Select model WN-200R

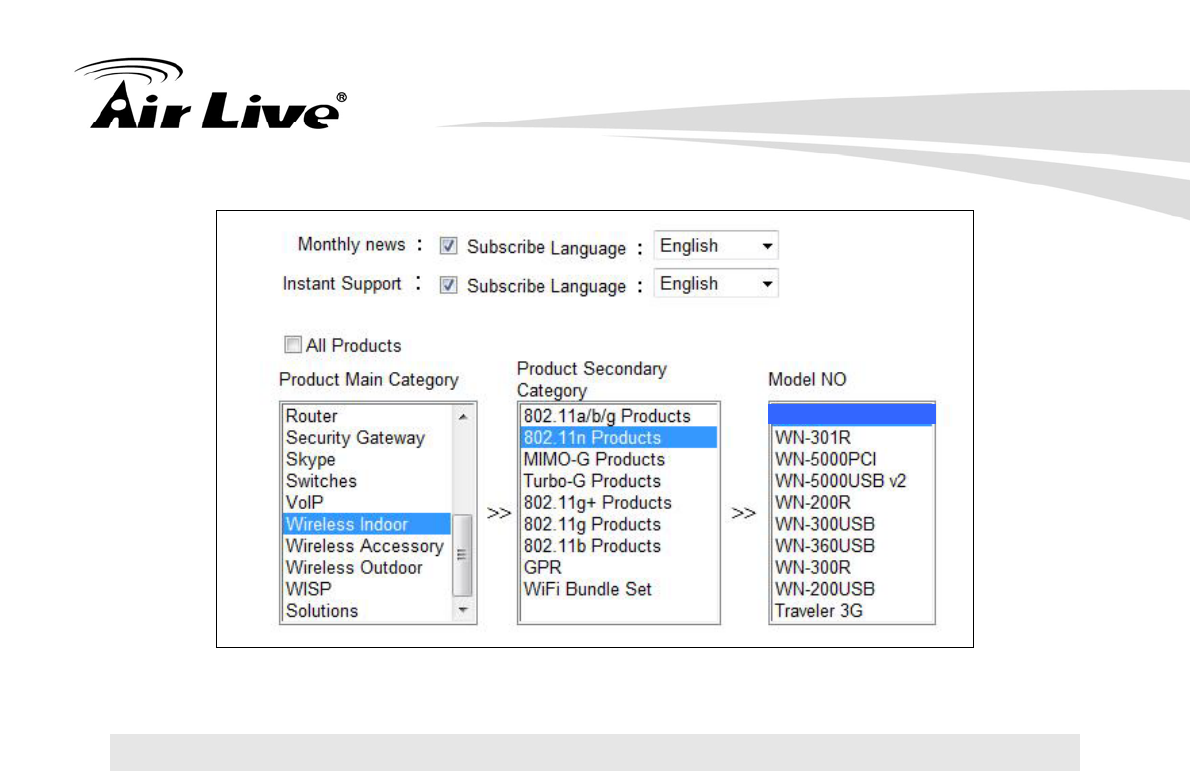852,502
